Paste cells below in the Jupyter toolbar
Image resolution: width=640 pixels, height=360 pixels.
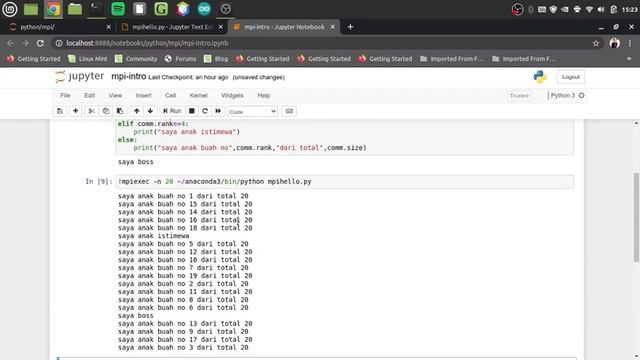tap(120, 111)
